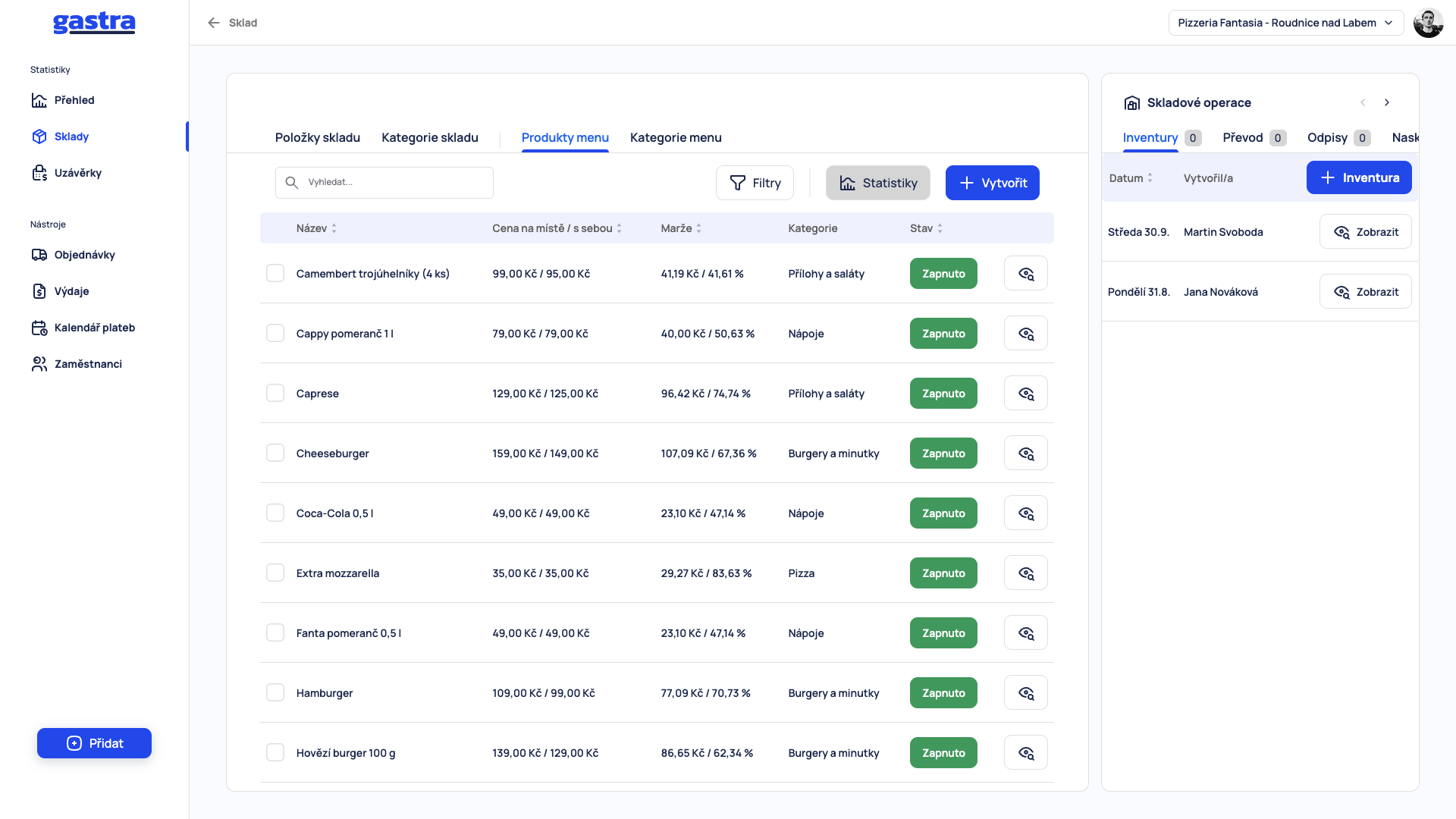Sort by the Stav column
Screen dimensions: 1456x819
point(926,228)
